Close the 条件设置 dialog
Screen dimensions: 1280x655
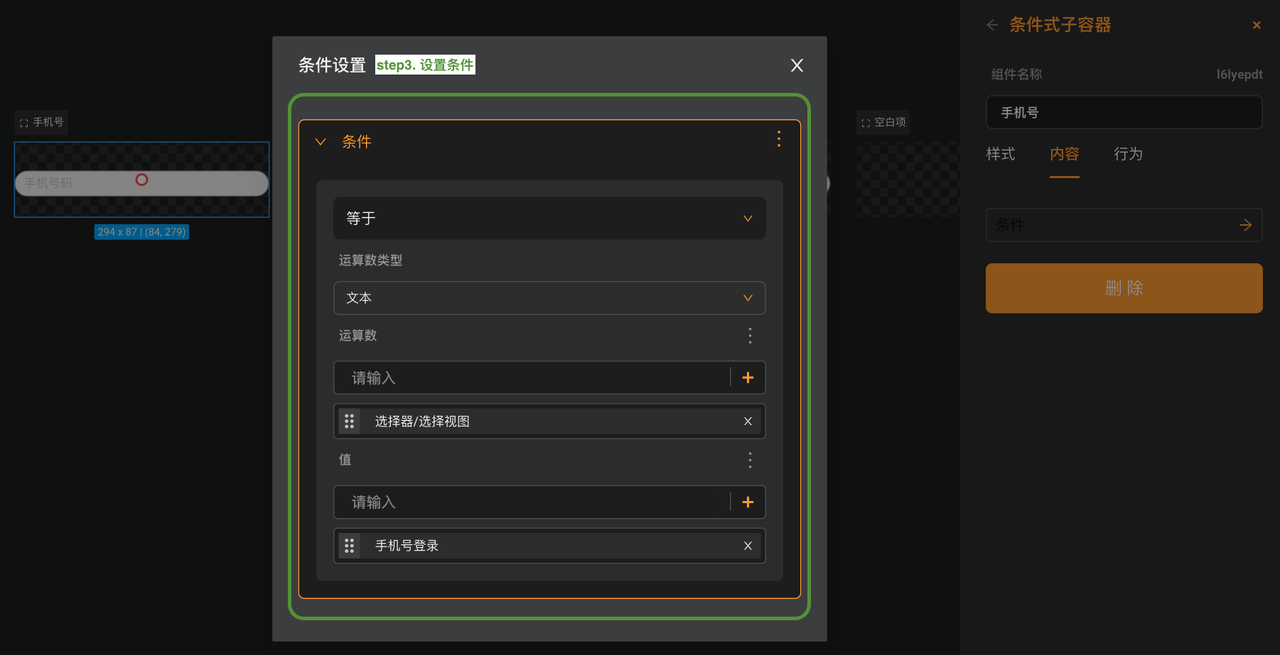(797, 65)
